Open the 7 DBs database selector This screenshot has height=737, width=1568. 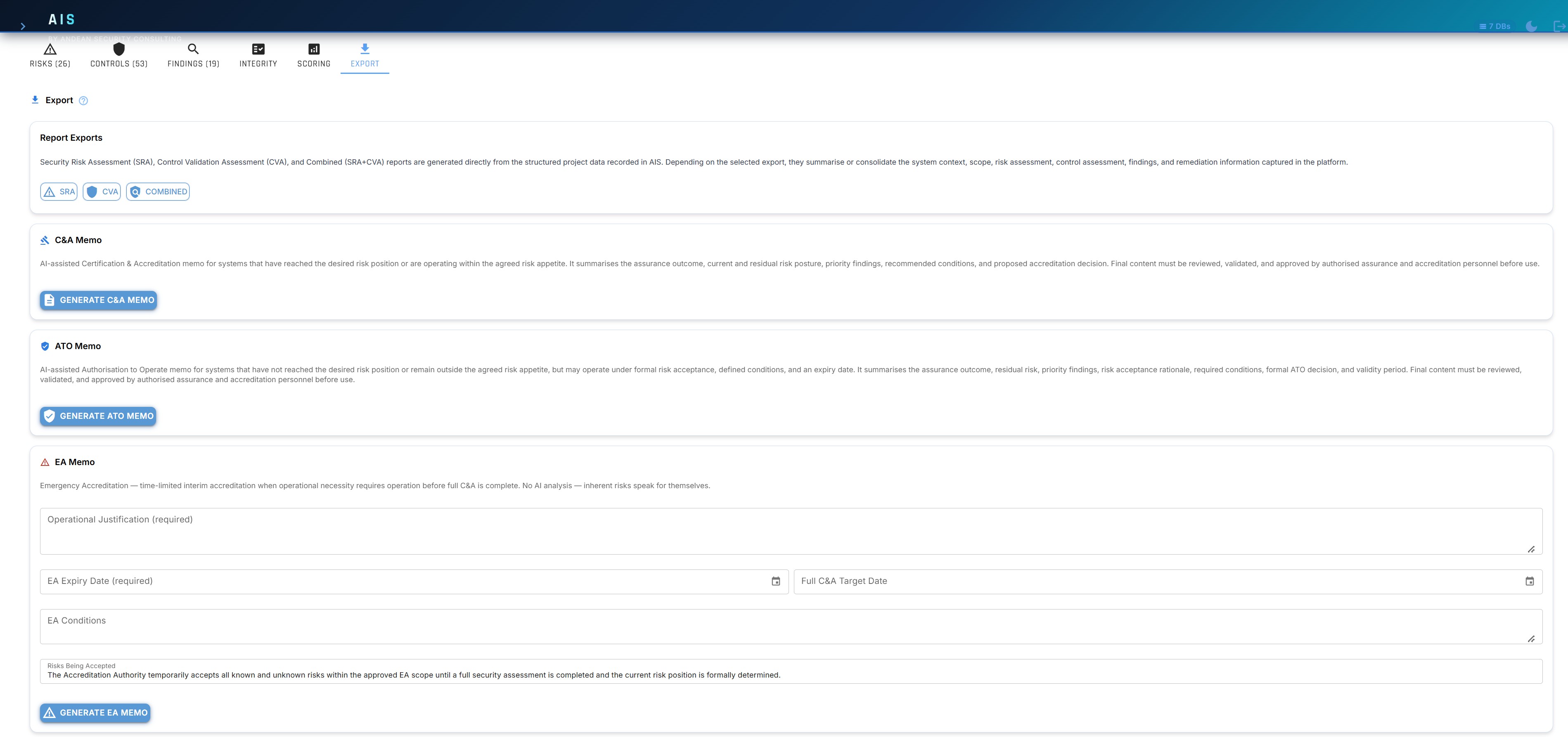click(x=1495, y=26)
